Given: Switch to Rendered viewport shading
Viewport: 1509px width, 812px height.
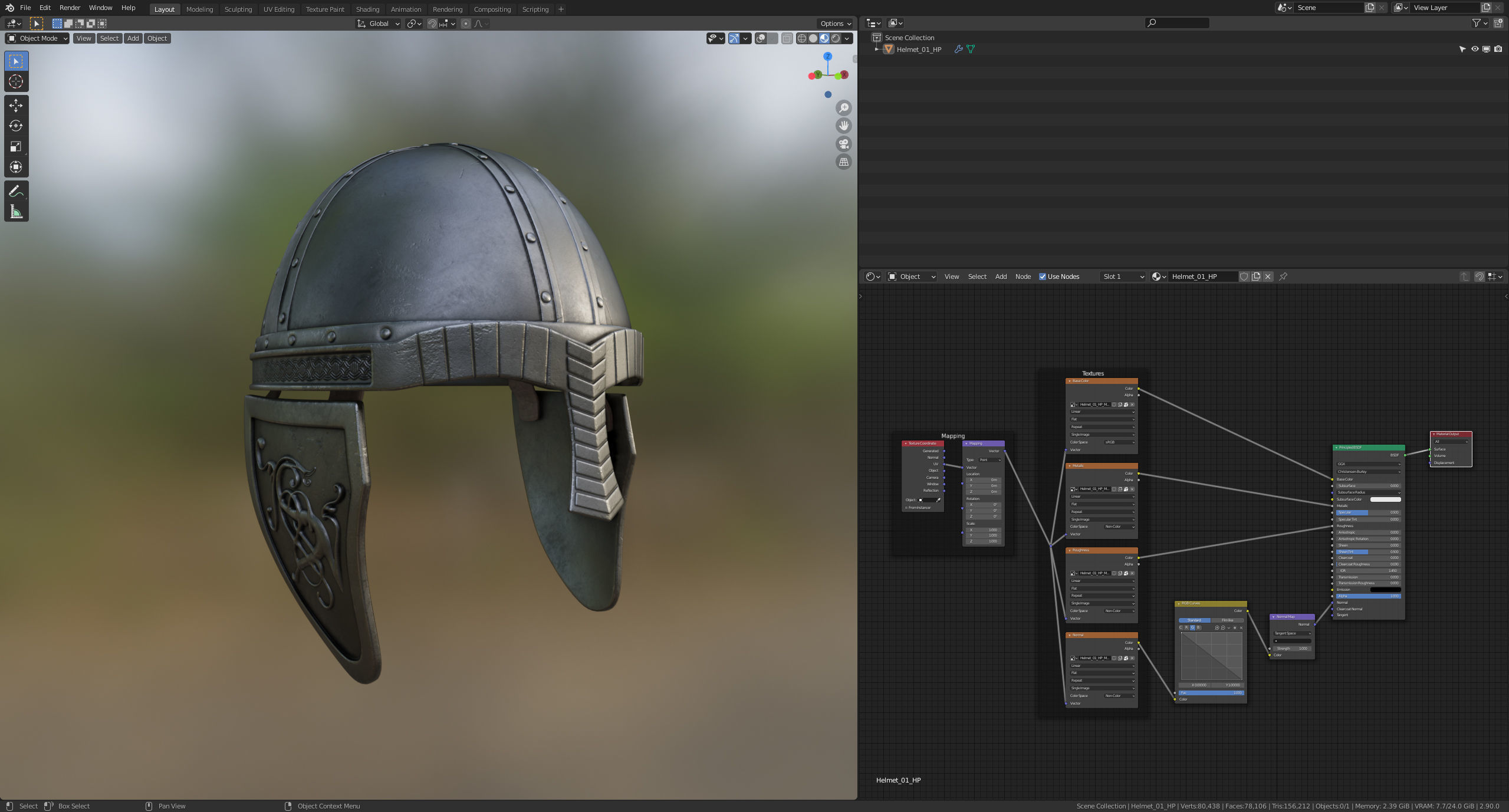Looking at the screenshot, I should (836, 38).
